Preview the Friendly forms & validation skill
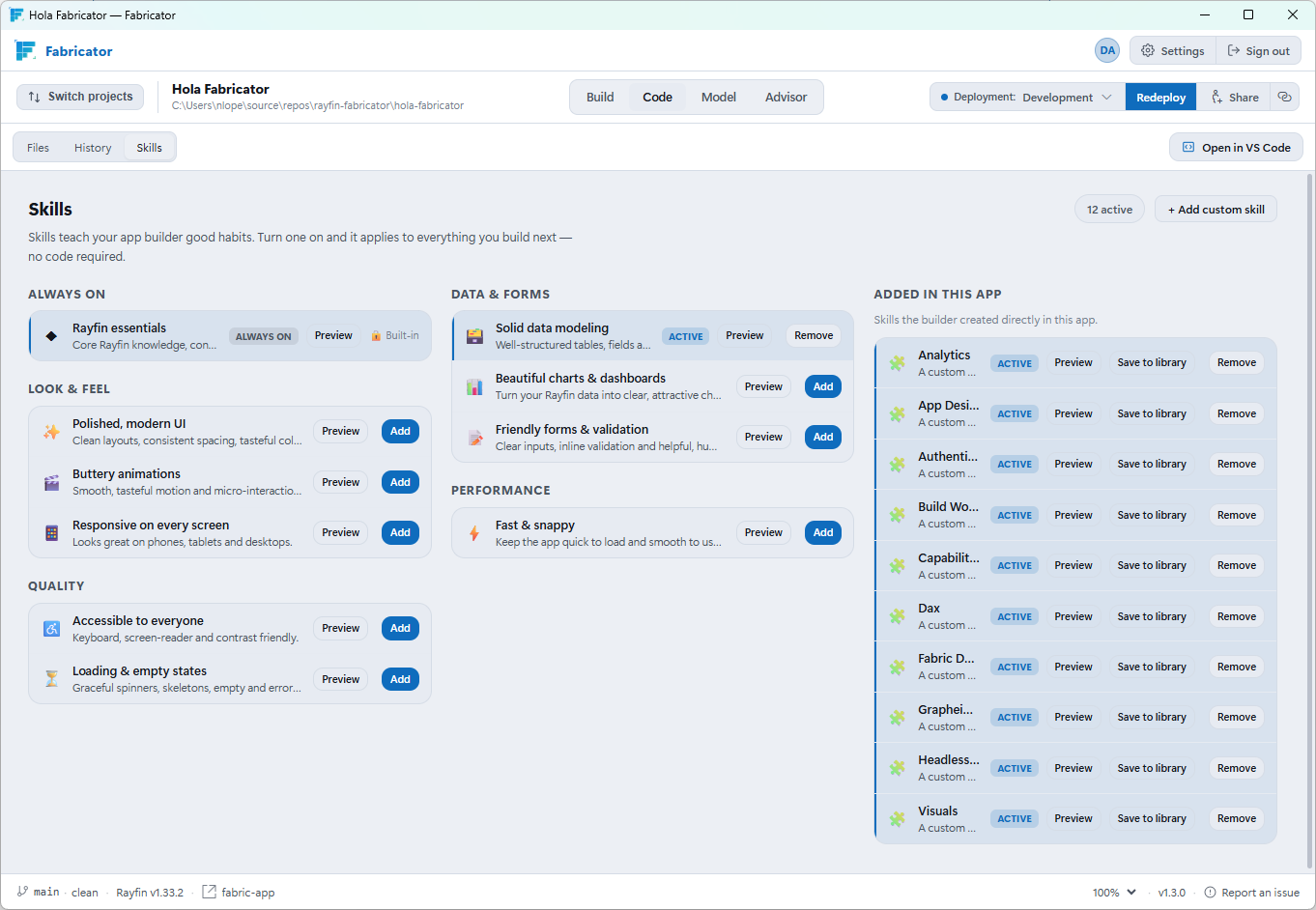Image resolution: width=1316 pixels, height=910 pixels. pyautogui.click(x=763, y=438)
